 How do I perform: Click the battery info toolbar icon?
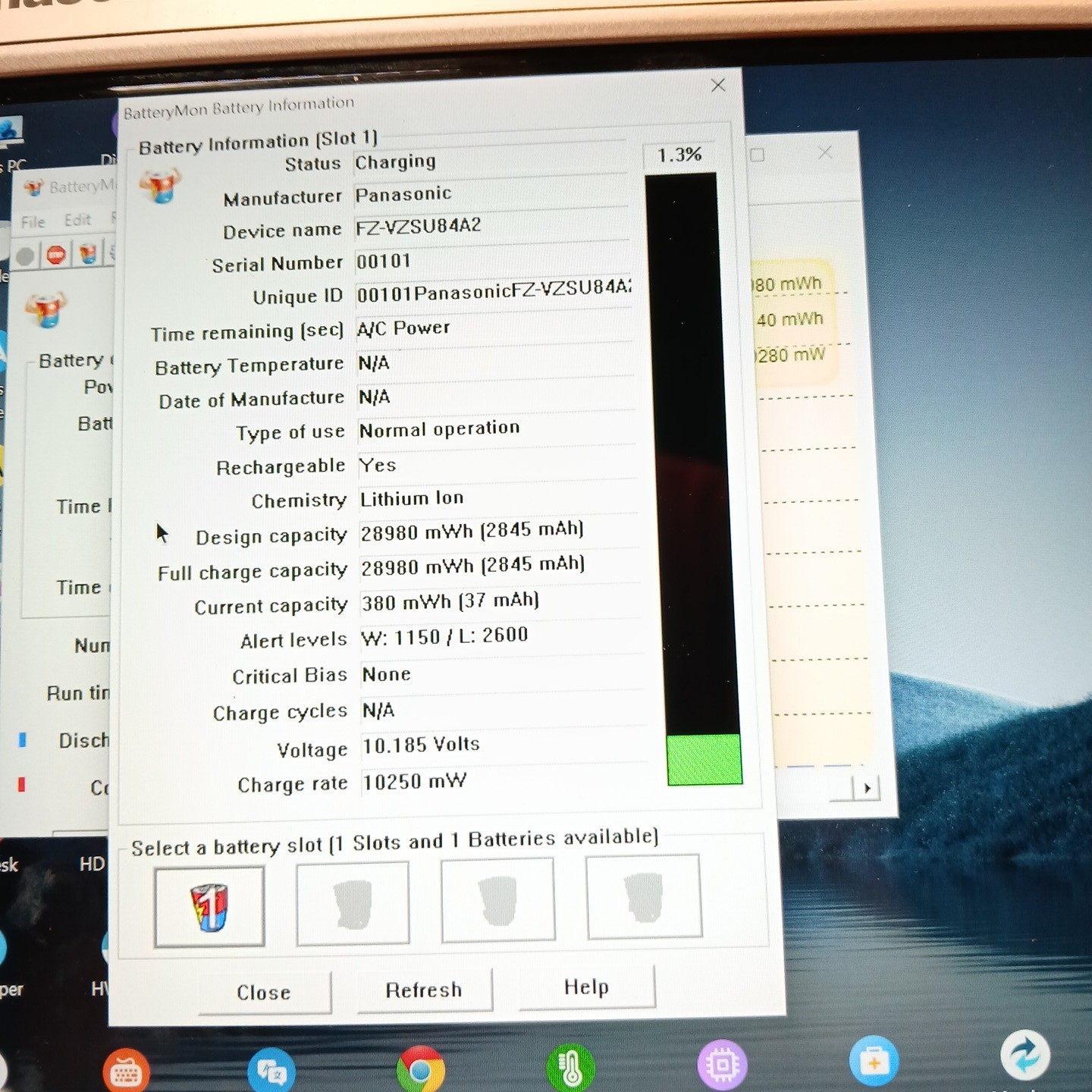tap(88, 253)
